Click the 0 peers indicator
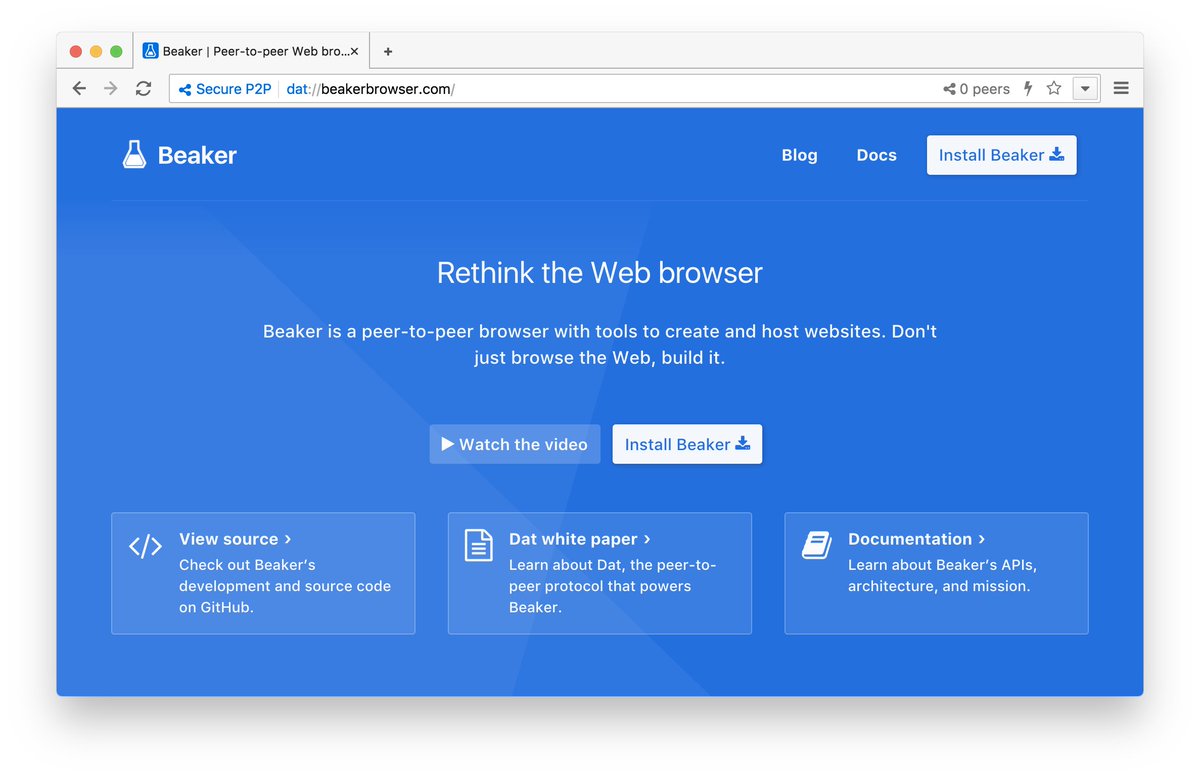This screenshot has height=777, width=1200. pyautogui.click(x=975, y=88)
